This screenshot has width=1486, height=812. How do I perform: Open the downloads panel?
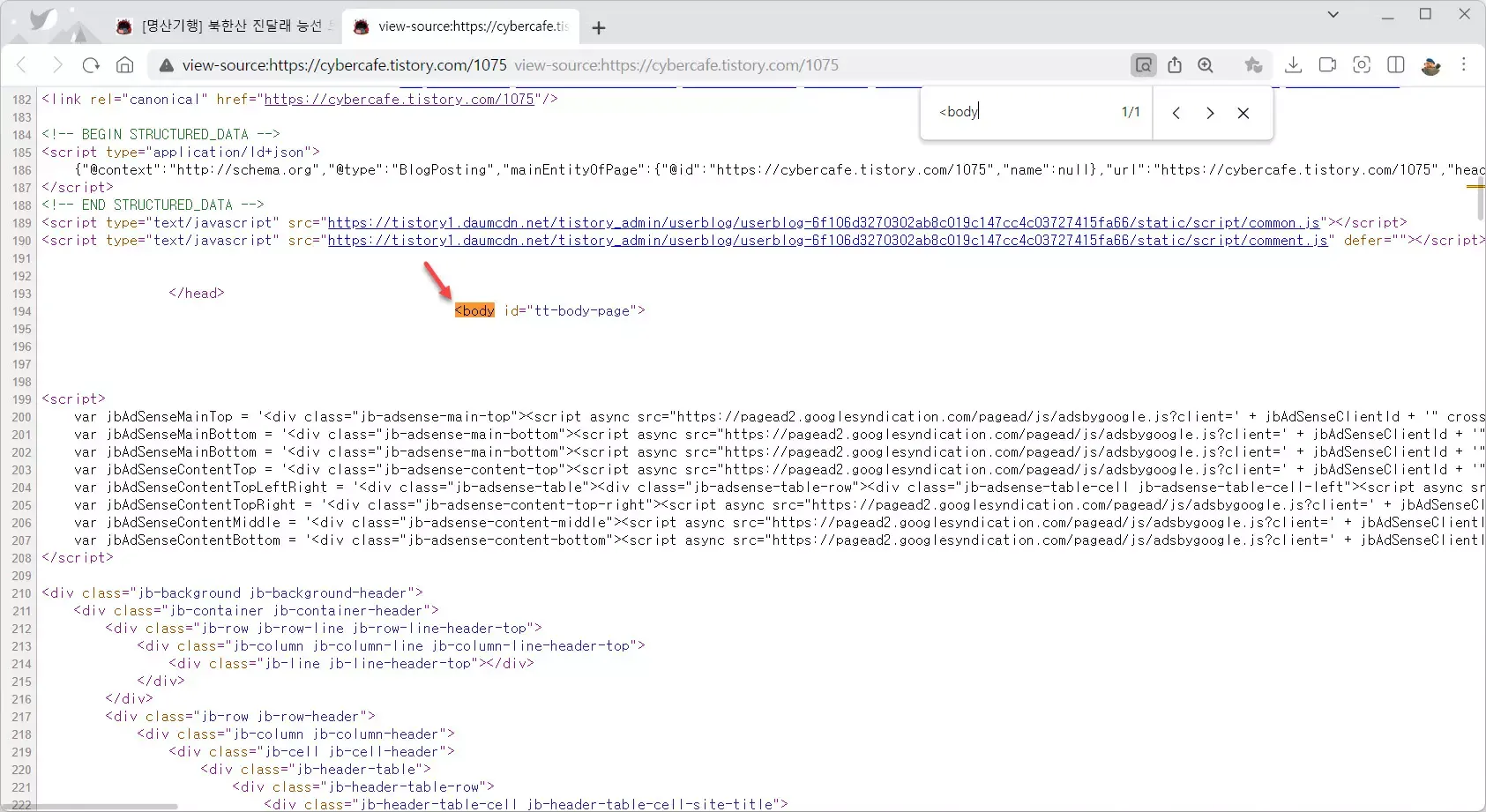1293,65
